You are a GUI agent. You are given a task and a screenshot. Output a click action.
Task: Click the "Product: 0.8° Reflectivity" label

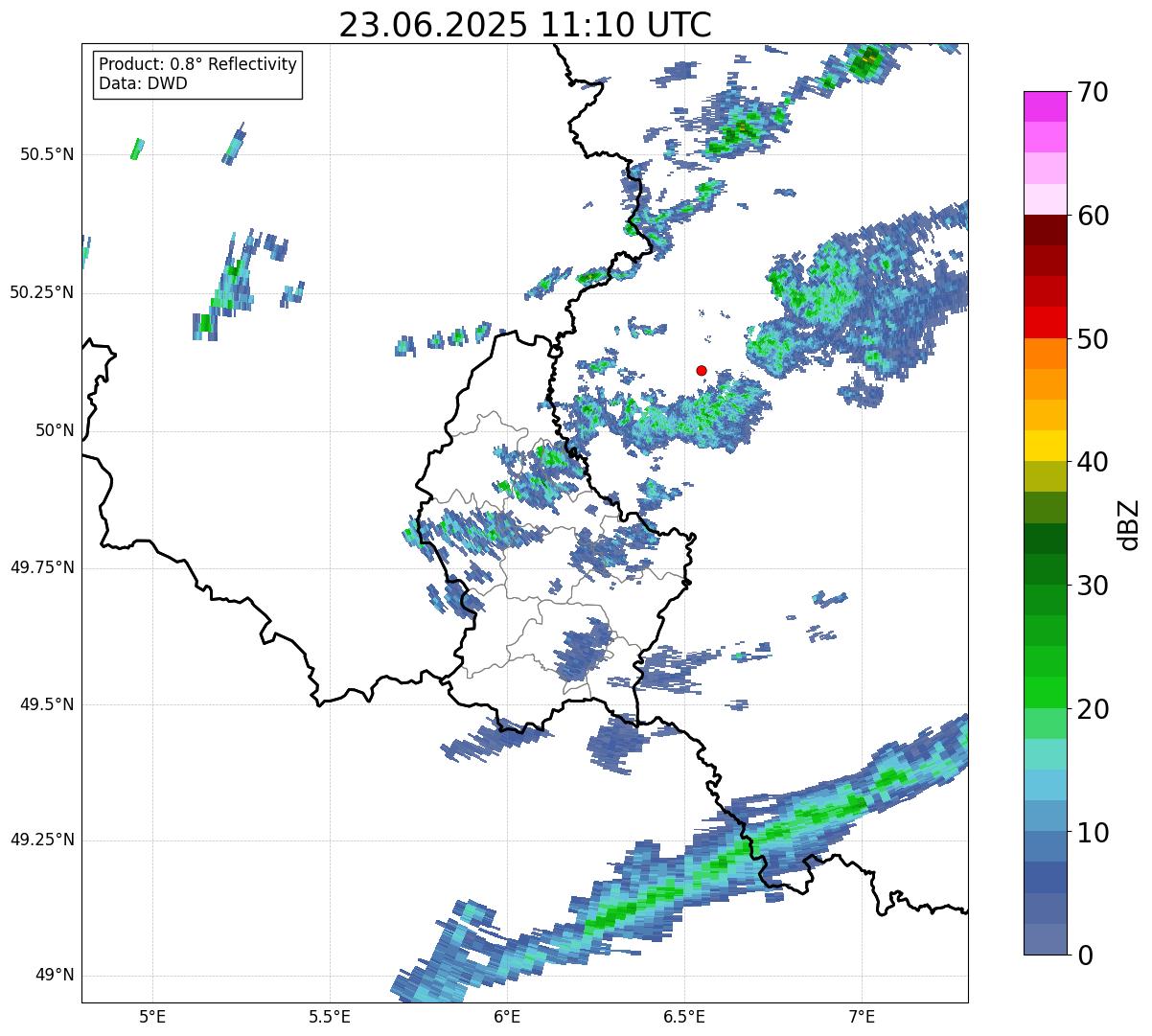(x=198, y=64)
